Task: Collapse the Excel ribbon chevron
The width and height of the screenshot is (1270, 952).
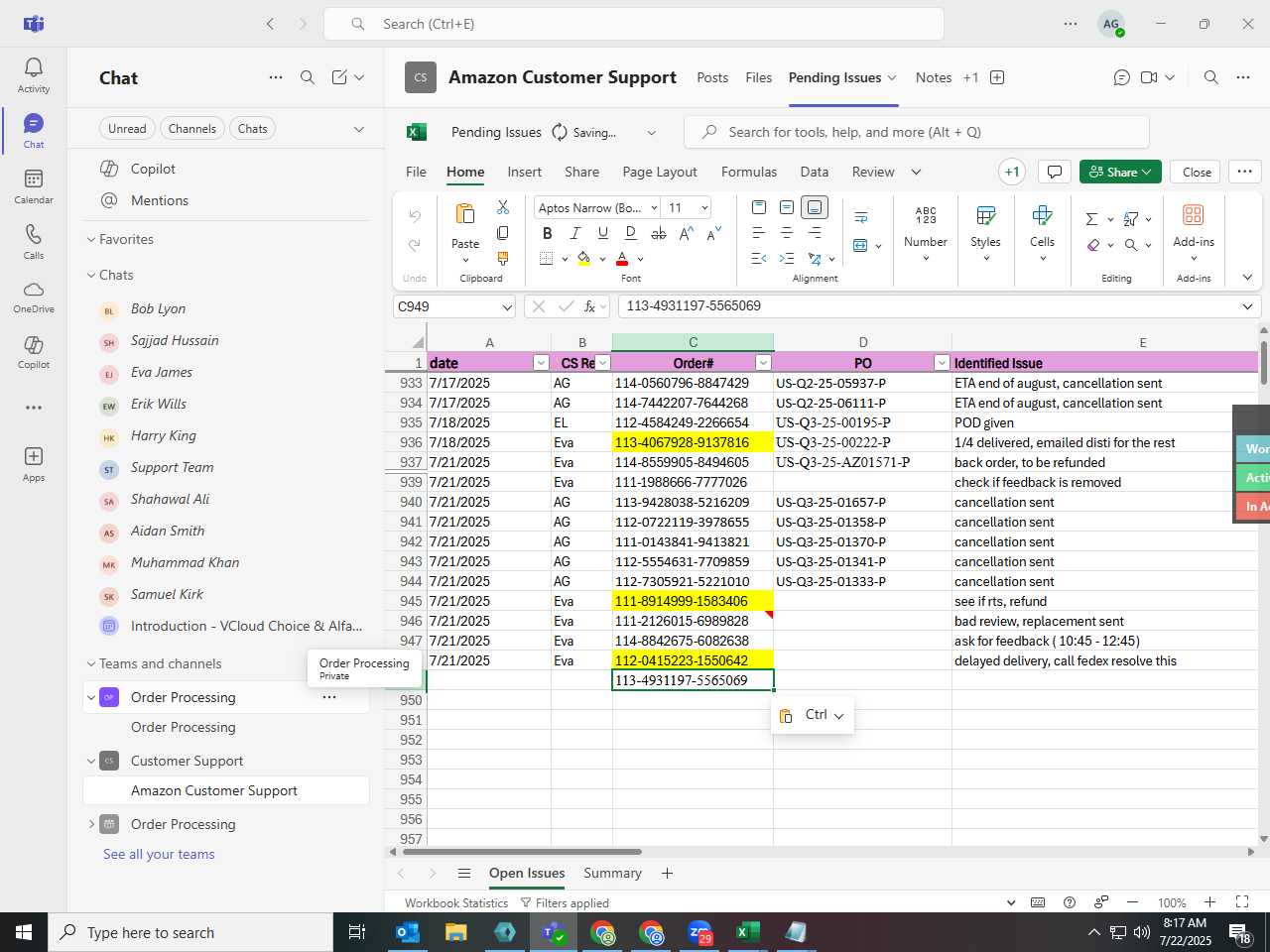Action: (x=1247, y=278)
